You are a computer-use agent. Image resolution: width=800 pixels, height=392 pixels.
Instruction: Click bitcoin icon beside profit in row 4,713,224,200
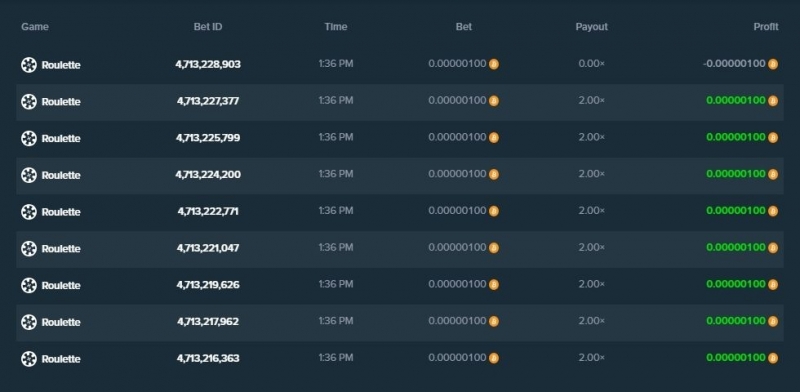point(773,175)
